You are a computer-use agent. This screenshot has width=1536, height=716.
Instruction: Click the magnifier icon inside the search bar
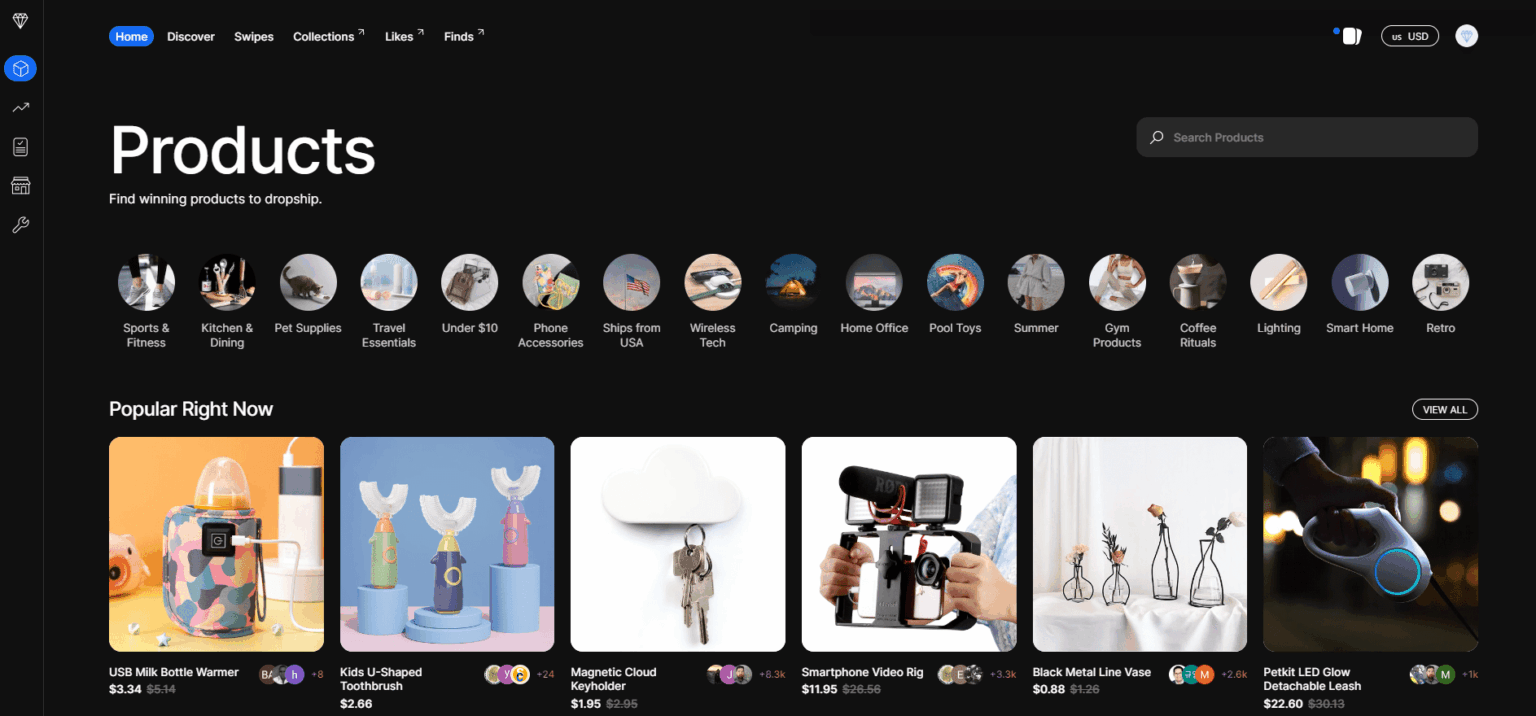coord(1157,137)
